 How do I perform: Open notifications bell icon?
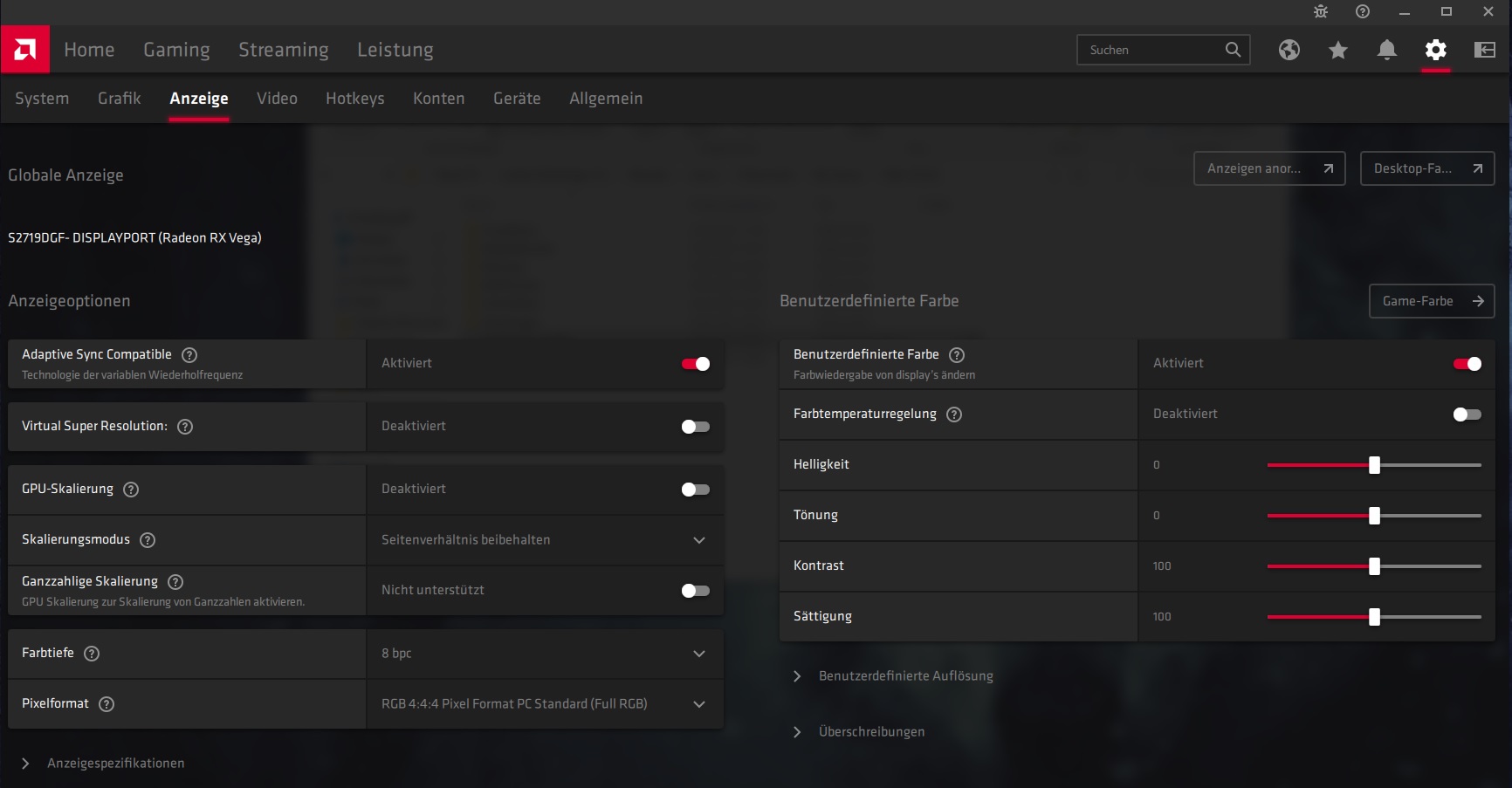tap(1386, 50)
